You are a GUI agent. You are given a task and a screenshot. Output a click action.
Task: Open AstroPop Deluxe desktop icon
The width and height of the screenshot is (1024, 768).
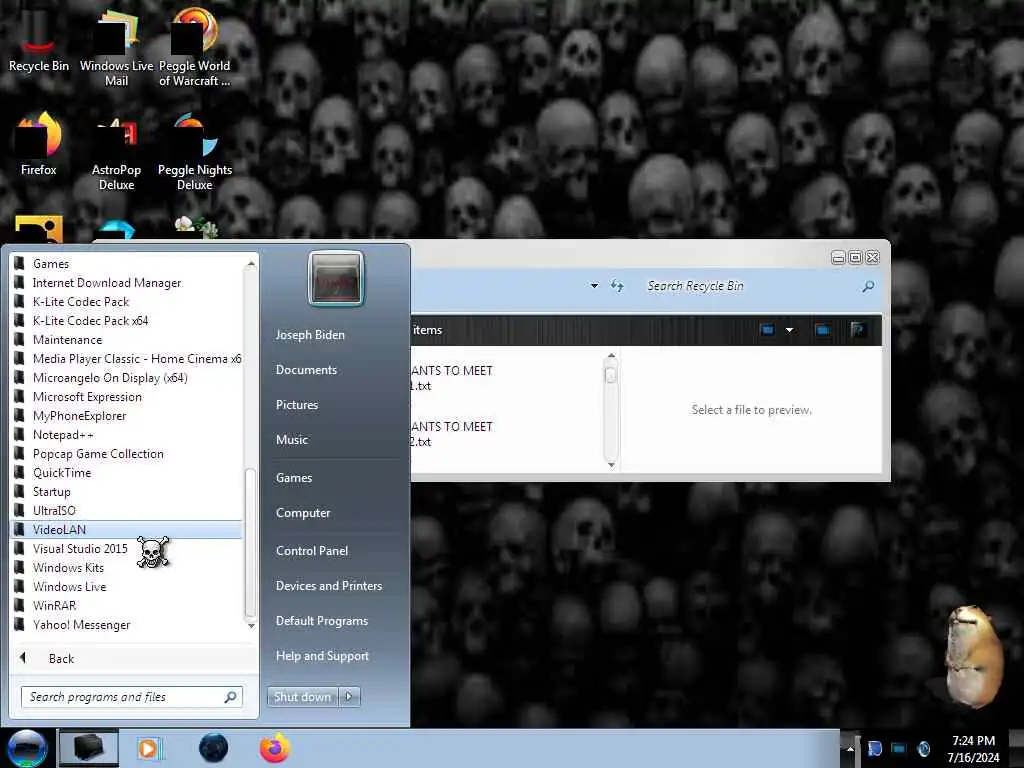pyautogui.click(x=116, y=153)
